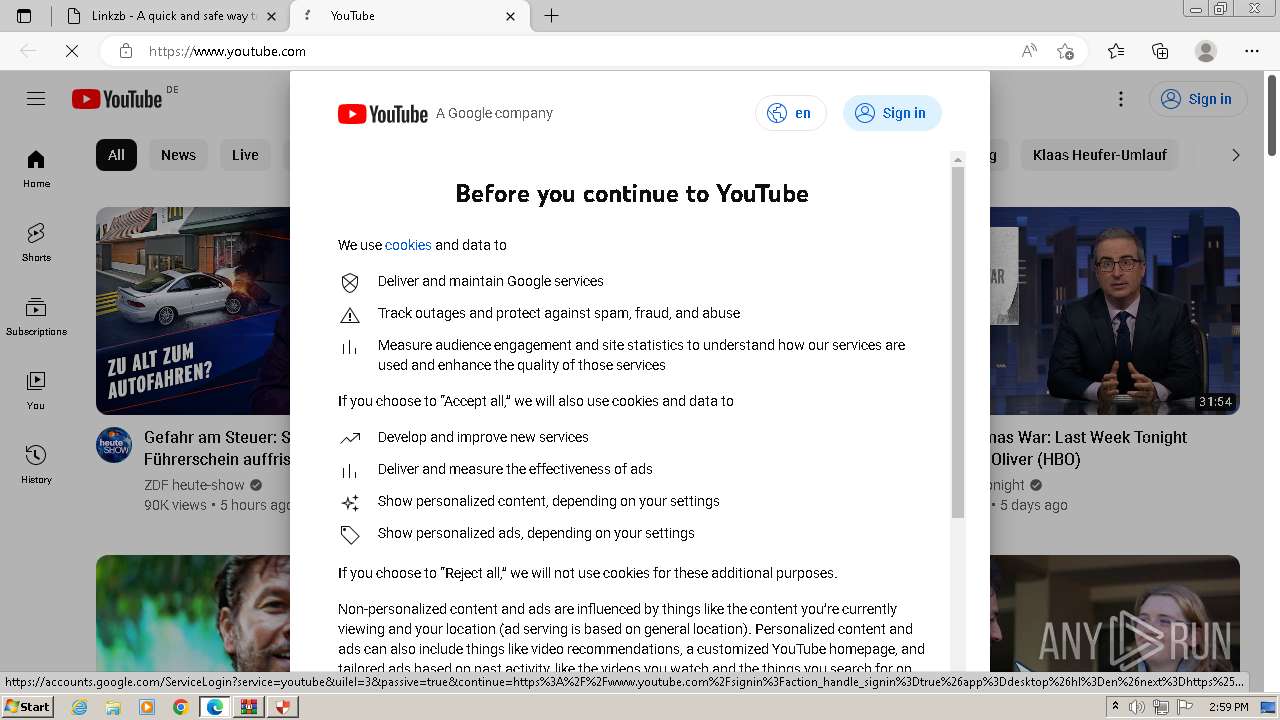This screenshot has width=1280, height=720.
Task: Click the taskbar clock showing 2:59 PM
Action: click(1228, 707)
